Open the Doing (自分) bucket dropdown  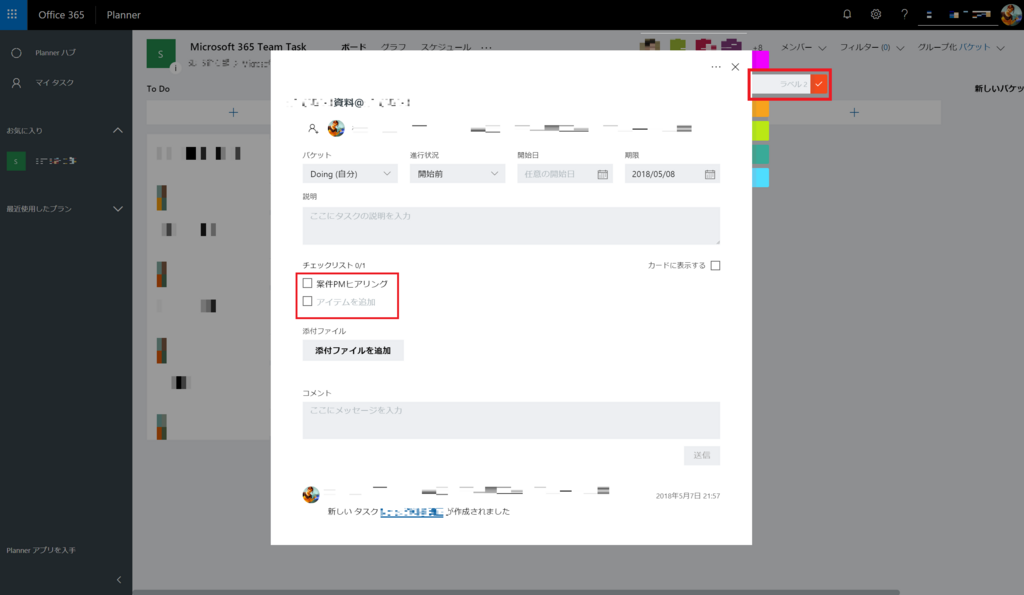coord(349,173)
